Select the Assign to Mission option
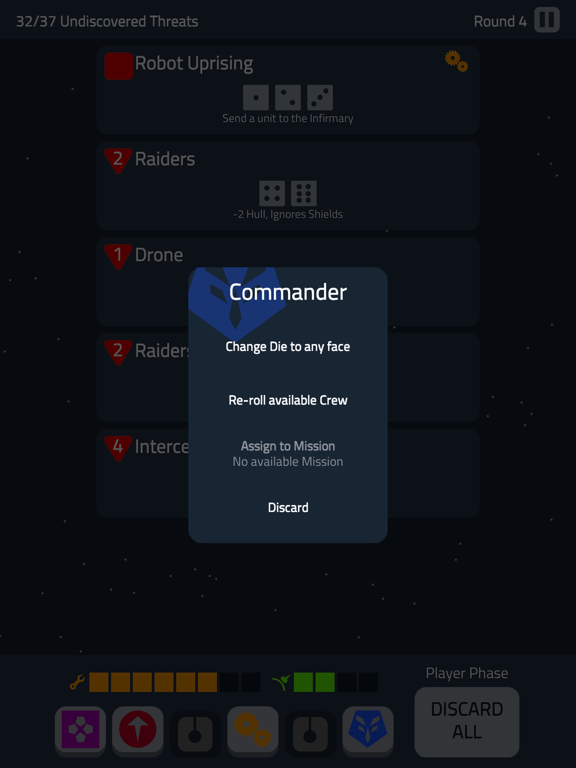The width and height of the screenshot is (576, 768). (288, 454)
